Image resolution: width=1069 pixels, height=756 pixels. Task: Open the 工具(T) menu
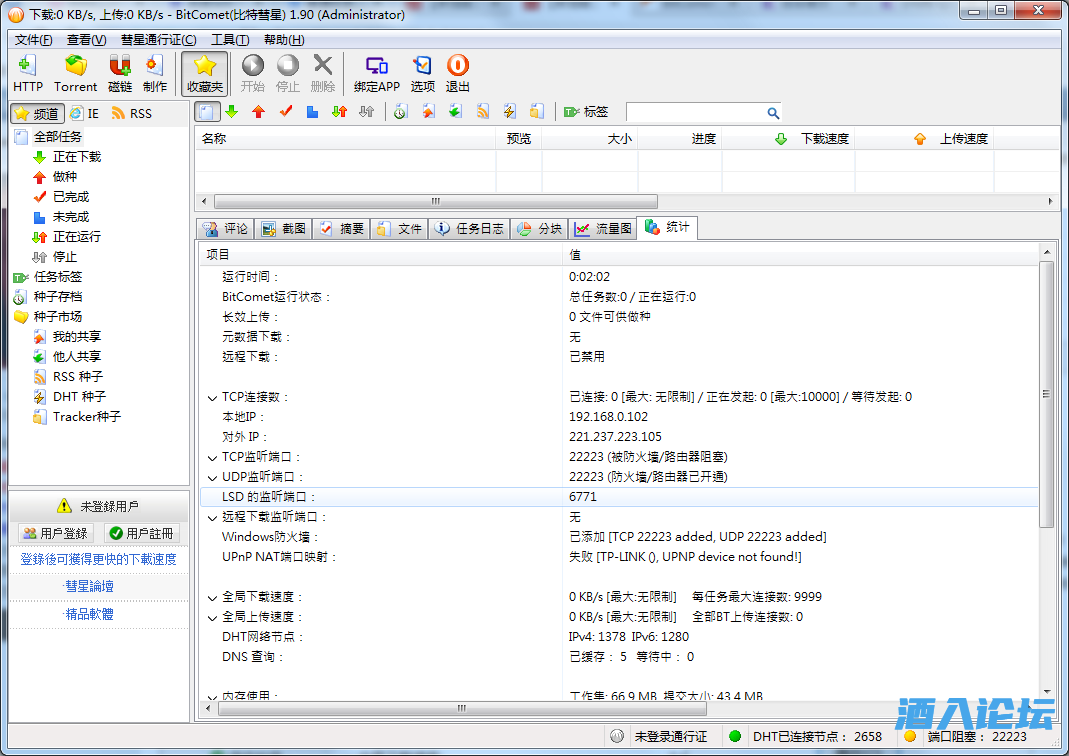tap(229, 40)
